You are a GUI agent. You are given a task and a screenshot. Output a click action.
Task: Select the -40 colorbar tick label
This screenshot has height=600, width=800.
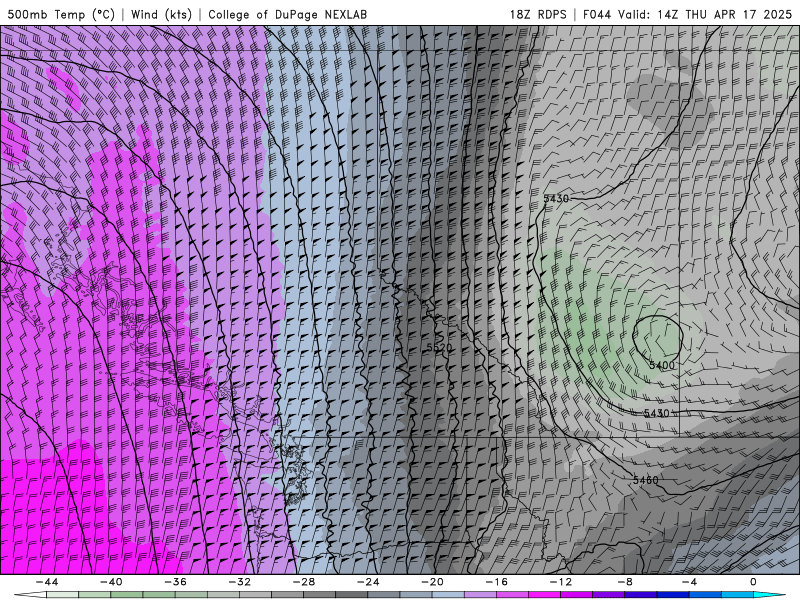coord(111,582)
